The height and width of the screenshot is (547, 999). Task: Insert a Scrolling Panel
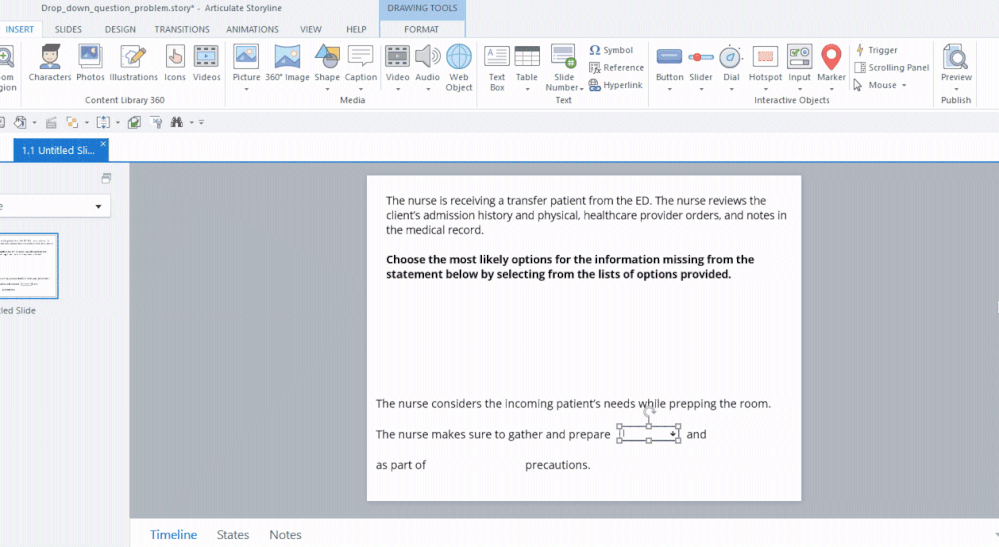click(x=891, y=67)
